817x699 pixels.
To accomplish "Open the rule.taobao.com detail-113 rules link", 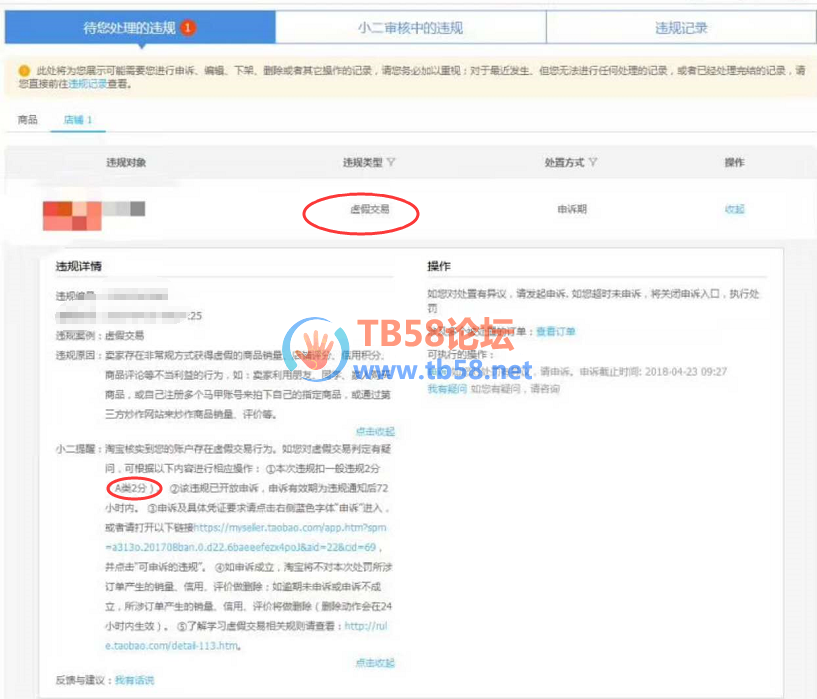I will point(246,635).
